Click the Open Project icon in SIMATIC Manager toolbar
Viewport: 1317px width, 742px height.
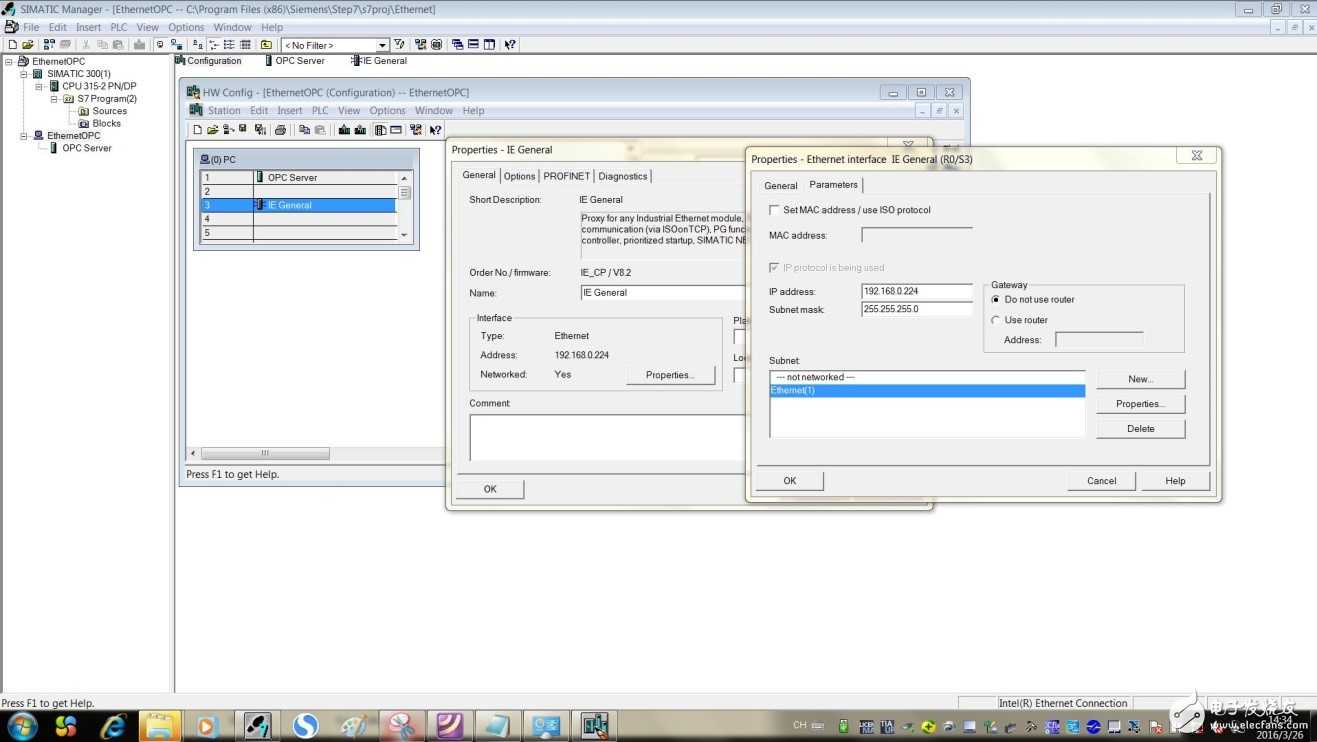coord(28,45)
